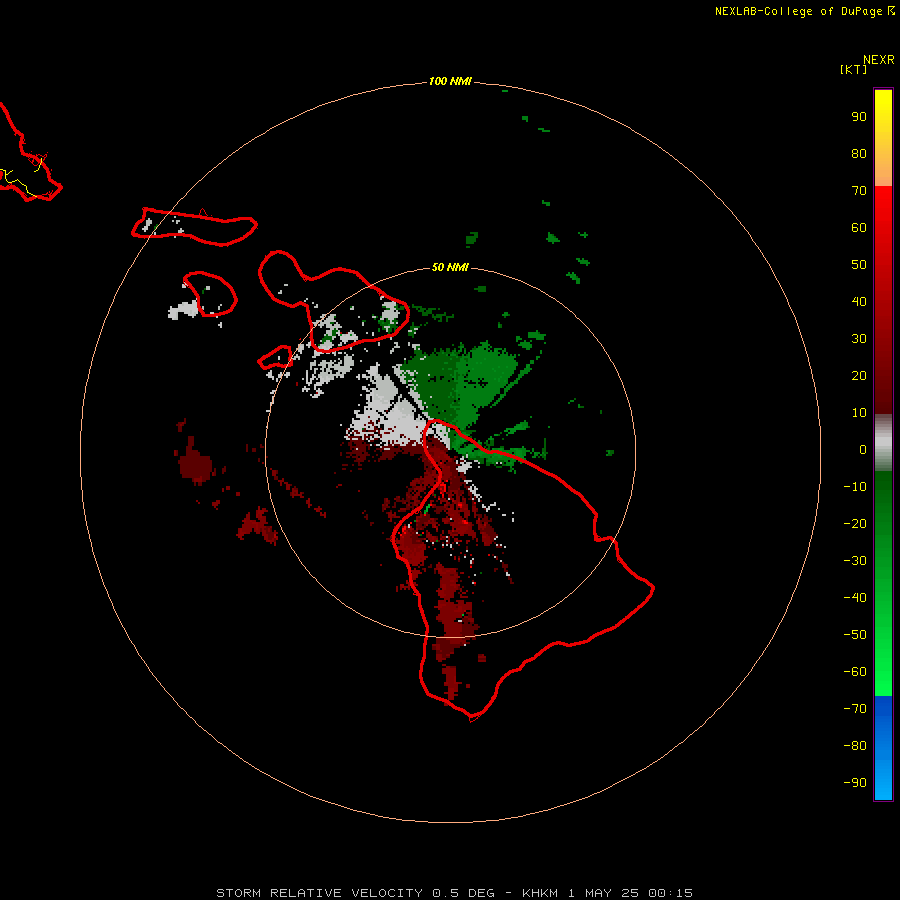Click the 70 label on the velocity scale

tap(859, 191)
